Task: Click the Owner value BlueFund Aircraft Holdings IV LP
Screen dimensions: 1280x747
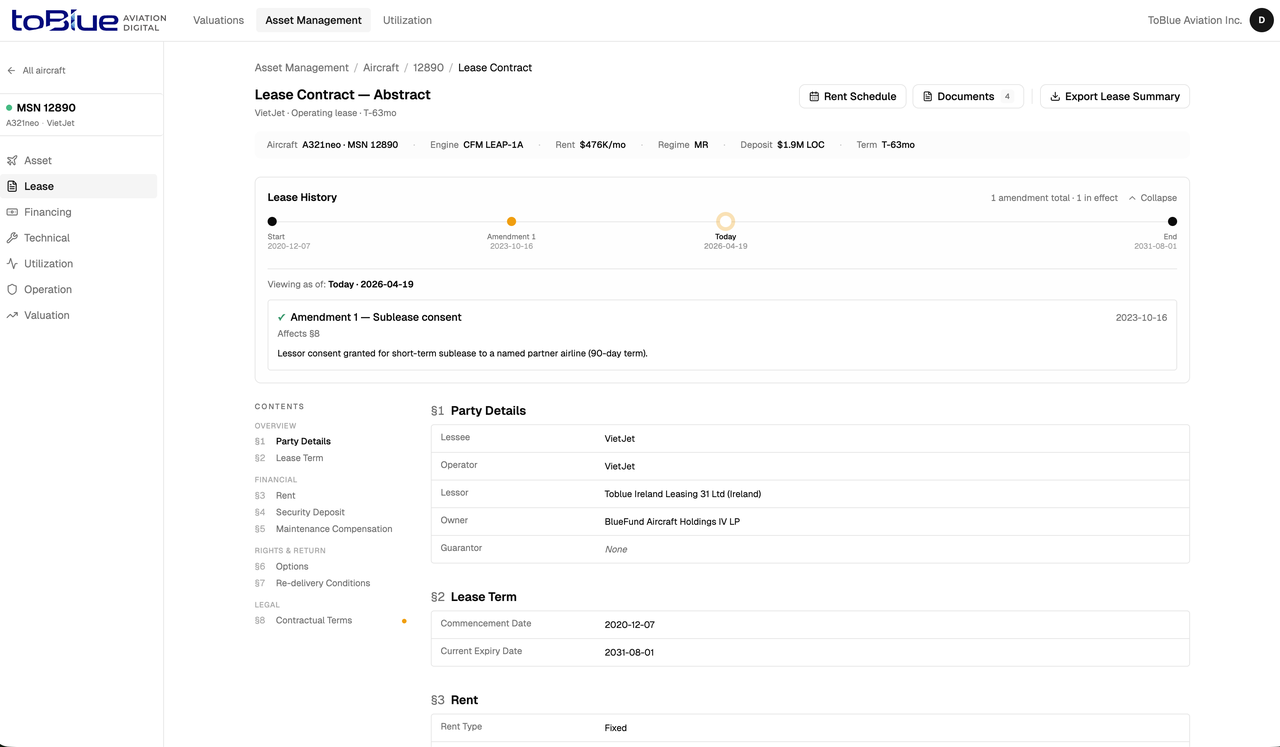Action: (x=672, y=522)
